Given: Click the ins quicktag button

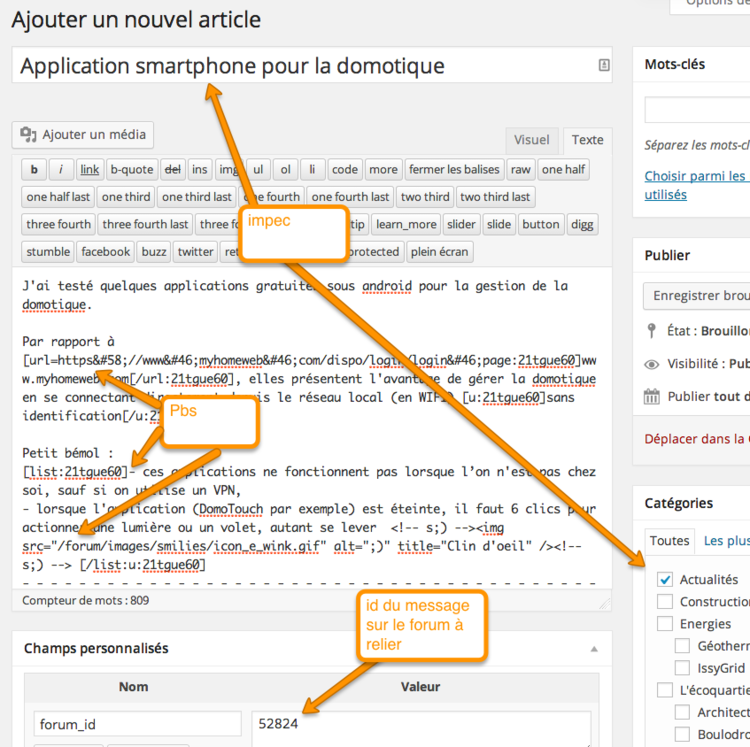Looking at the screenshot, I should click(199, 170).
